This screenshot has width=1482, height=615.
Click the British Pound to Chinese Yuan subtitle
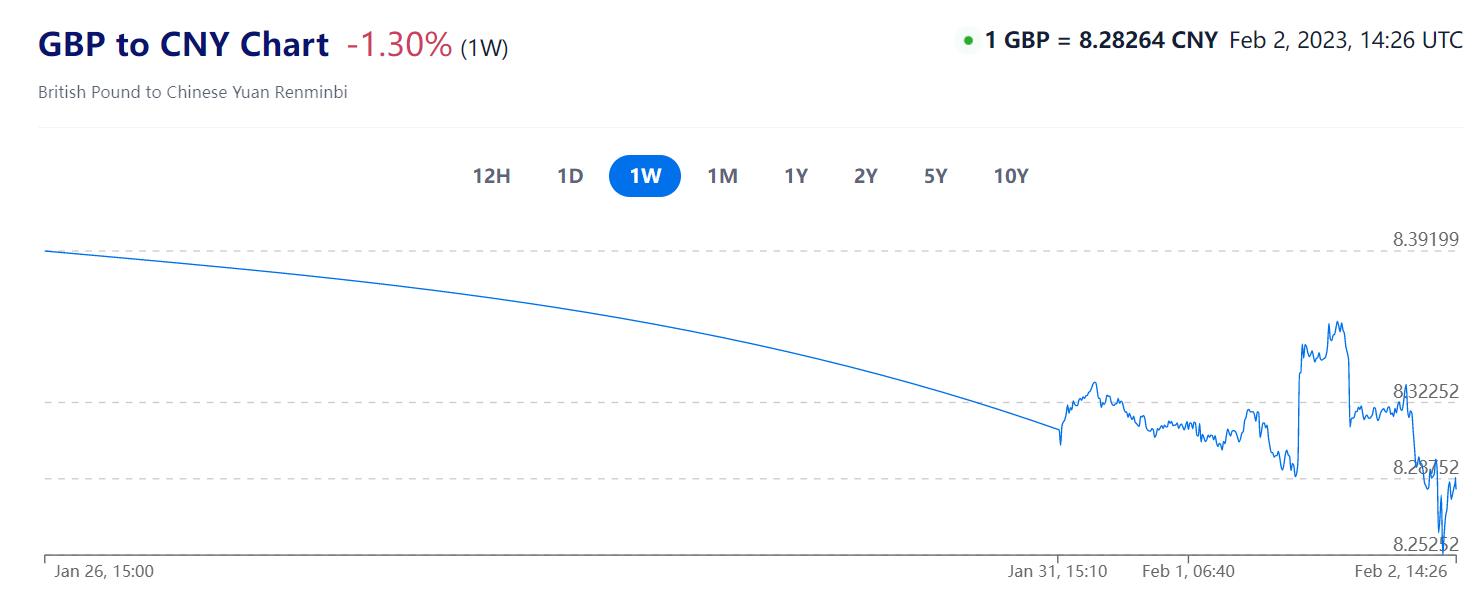click(193, 92)
